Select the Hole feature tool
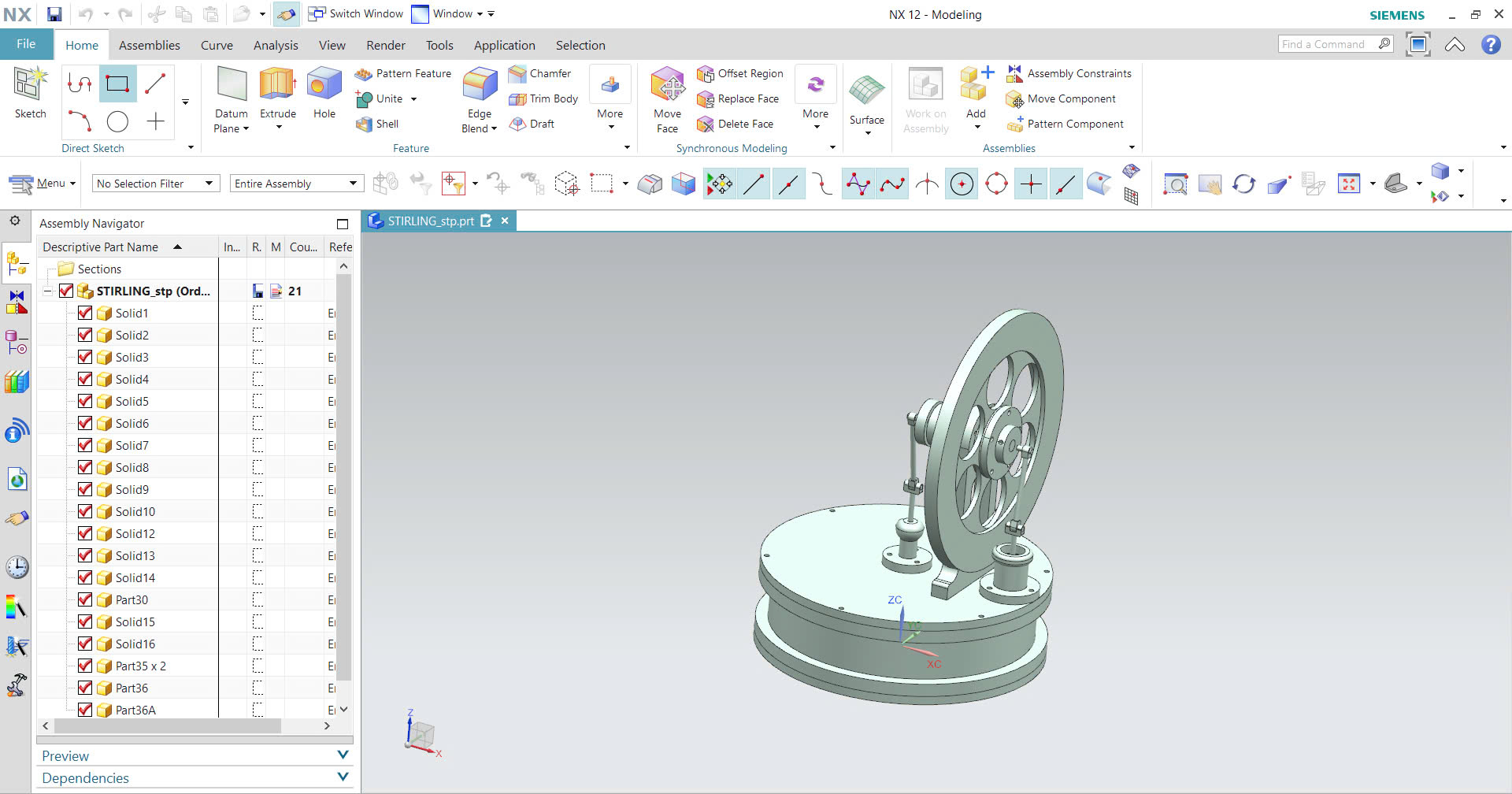 pos(324,85)
